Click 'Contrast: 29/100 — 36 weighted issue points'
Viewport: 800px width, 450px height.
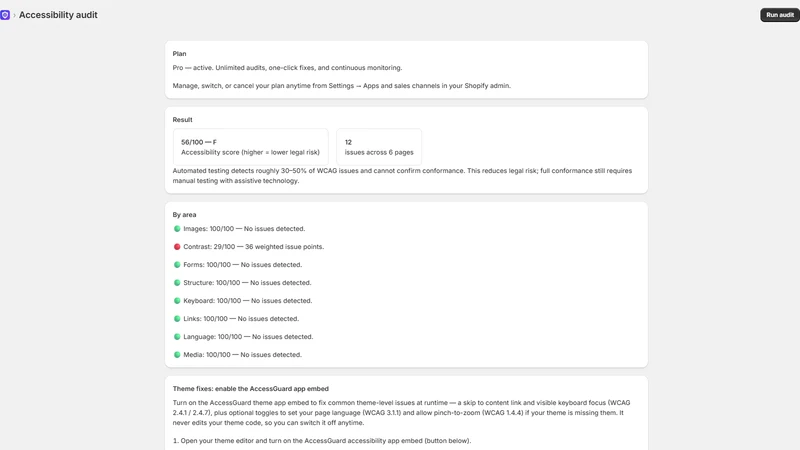coord(254,246)
